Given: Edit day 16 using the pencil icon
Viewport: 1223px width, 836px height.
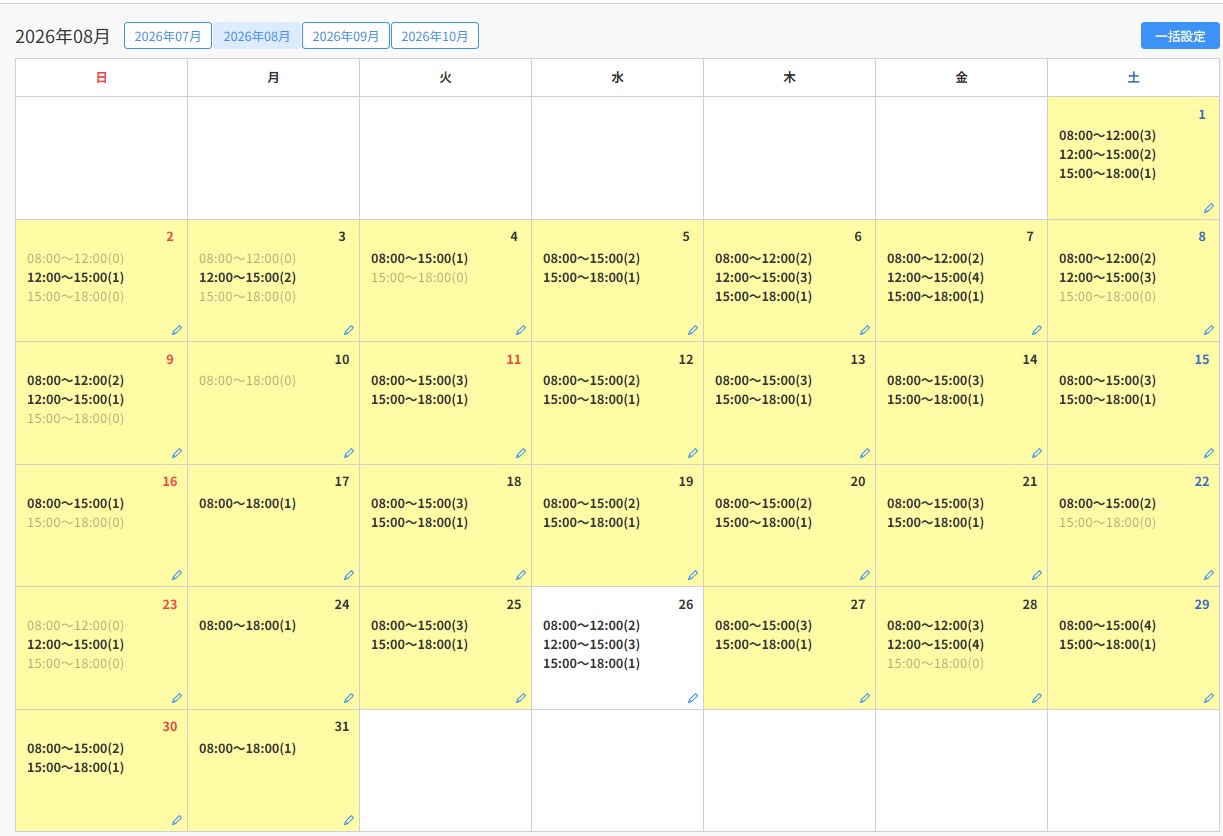Looking at the screenshot, I should [x=176, y=575].
